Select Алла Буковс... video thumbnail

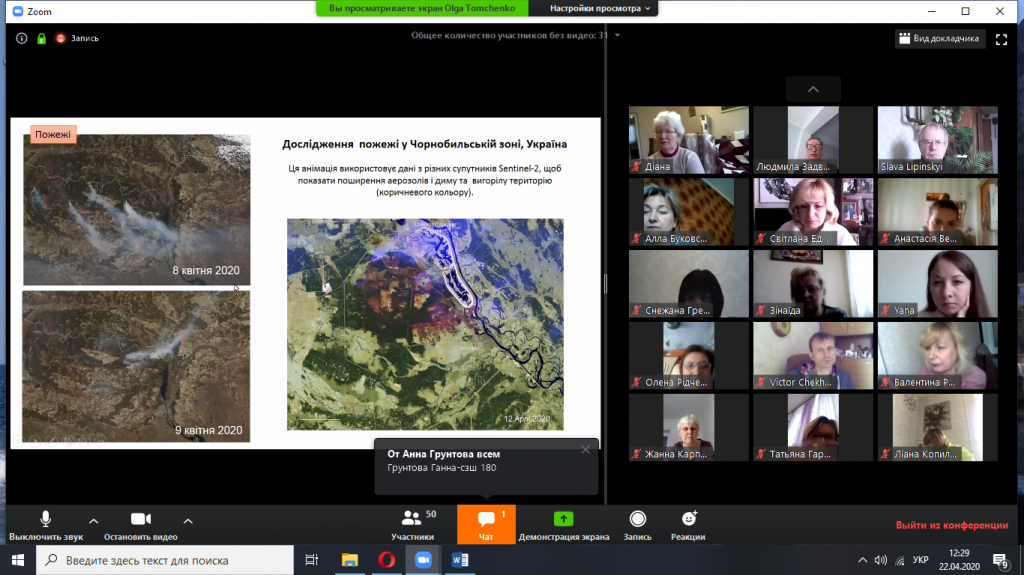tap(688, 212)
